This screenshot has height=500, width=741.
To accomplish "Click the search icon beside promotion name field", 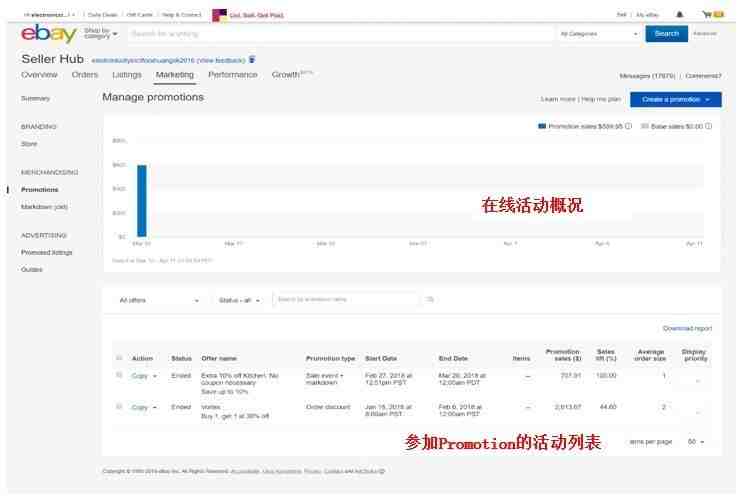I will 430,300.
